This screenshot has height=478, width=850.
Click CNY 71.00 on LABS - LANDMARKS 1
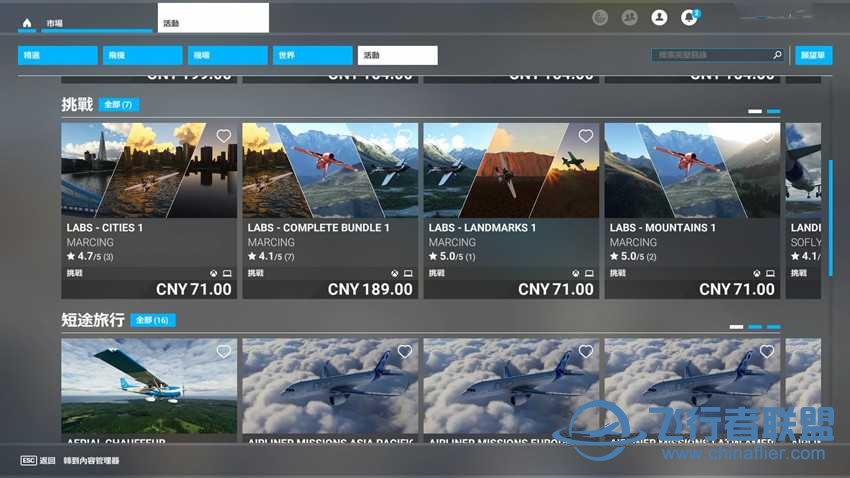click(x=556, y=289)
